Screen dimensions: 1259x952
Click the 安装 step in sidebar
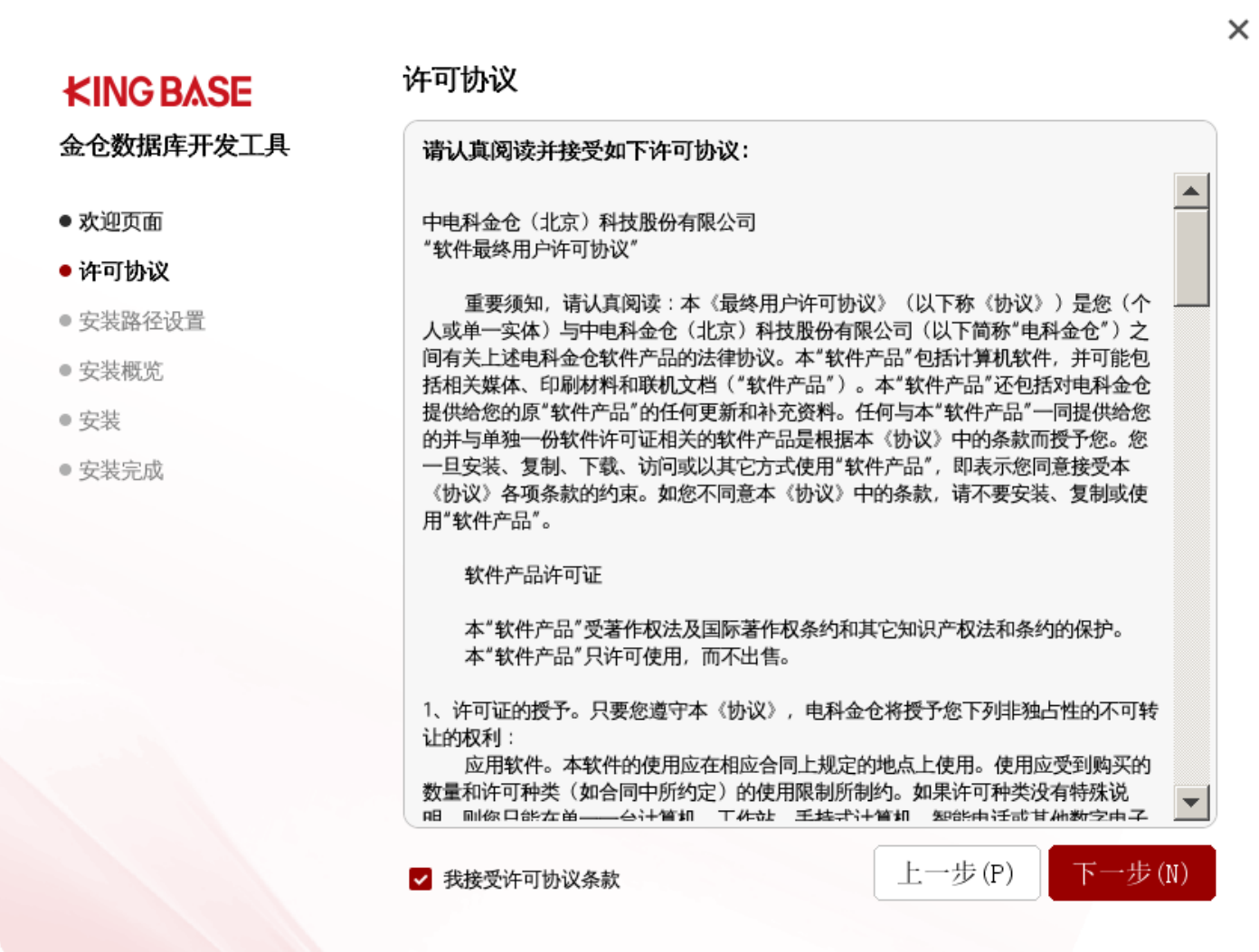point(99,420)
